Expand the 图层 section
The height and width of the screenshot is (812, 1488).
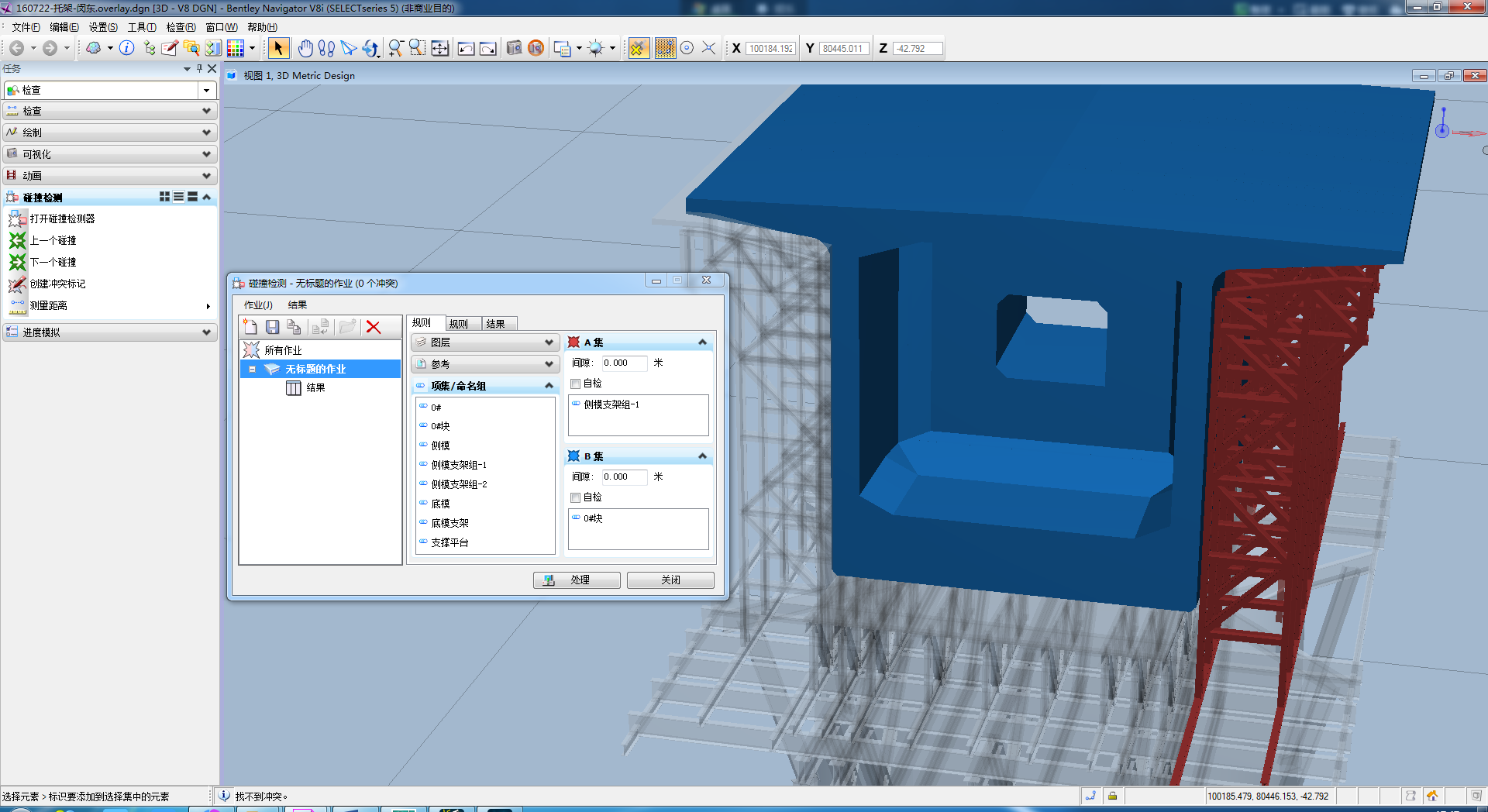tap(549, 342)
